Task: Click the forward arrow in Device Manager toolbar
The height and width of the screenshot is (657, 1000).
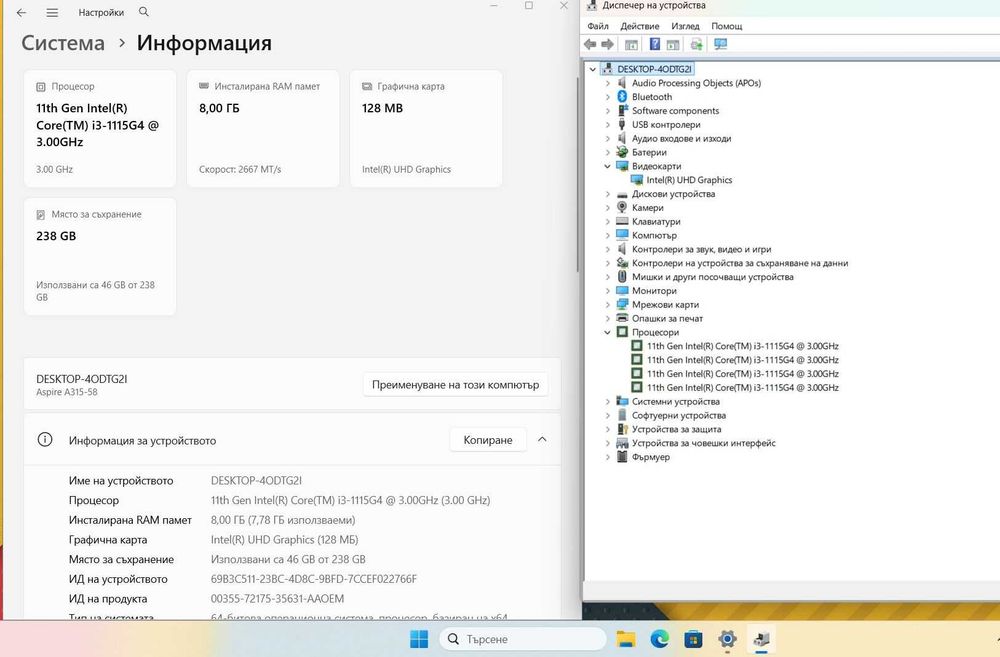Action: pos(608,44)
